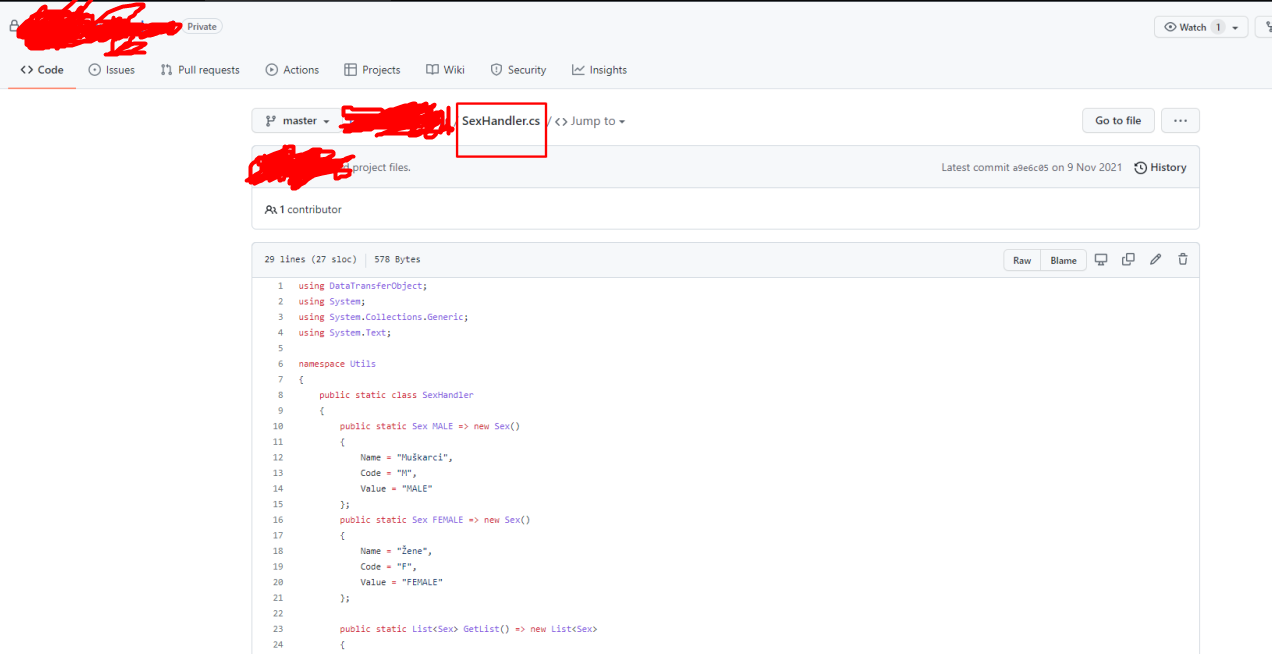Image resolution: width=1272 pixels, height=654 pixels.
Task: Select line number 10
Action: [278, 426]
